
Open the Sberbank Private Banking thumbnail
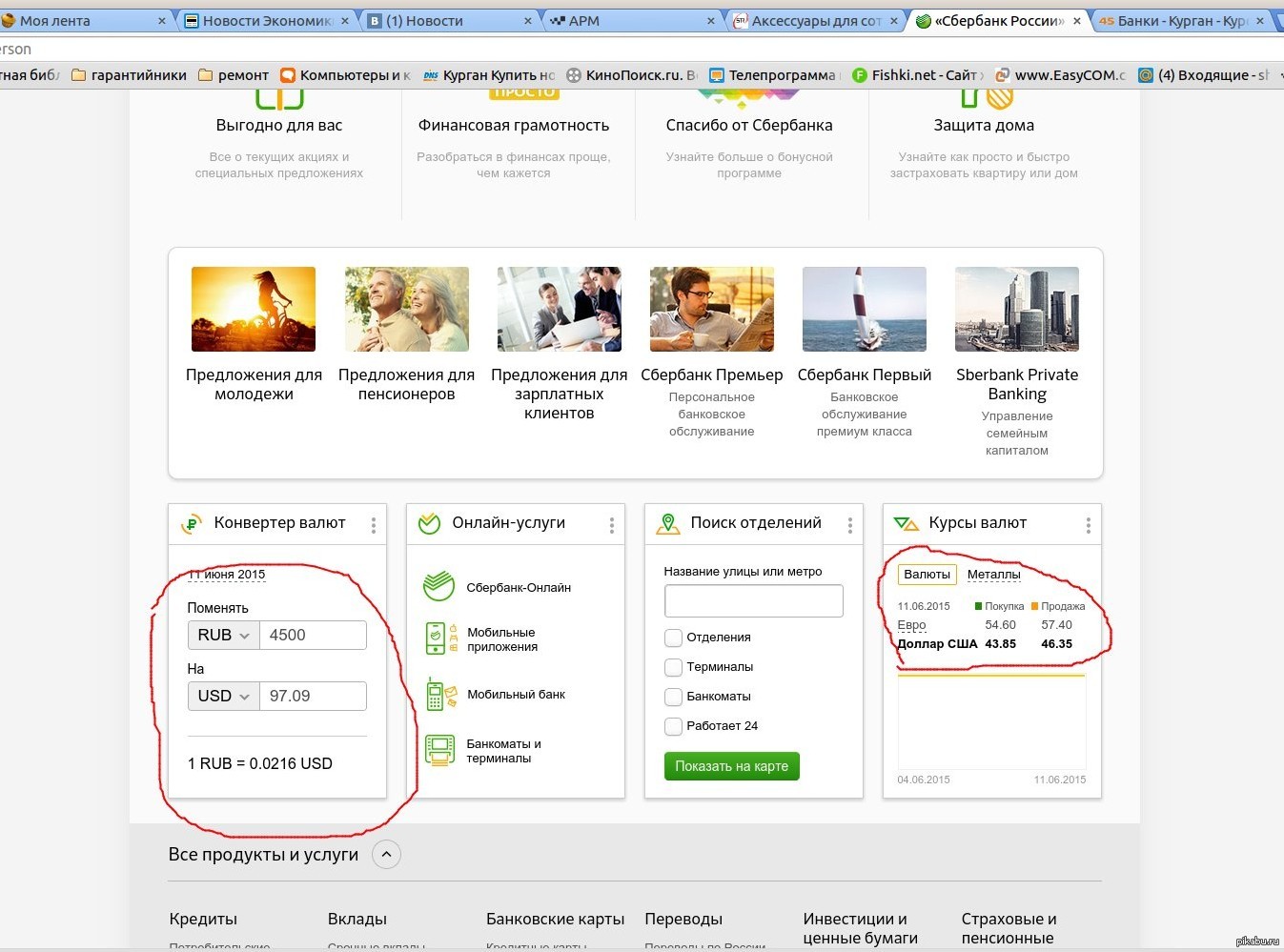[1017, 309]
